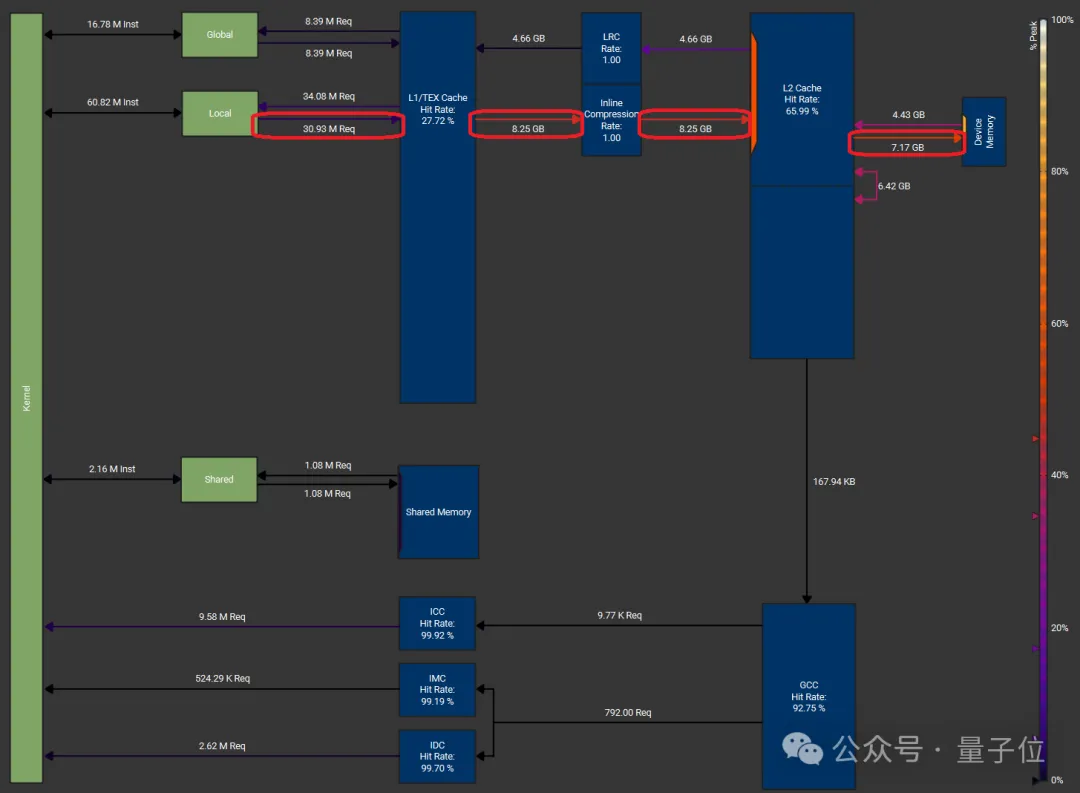Image resolution: width=1080 pixels, height=793 pixels.
Task: Select the green Shared node
Action: pos(219,480)
